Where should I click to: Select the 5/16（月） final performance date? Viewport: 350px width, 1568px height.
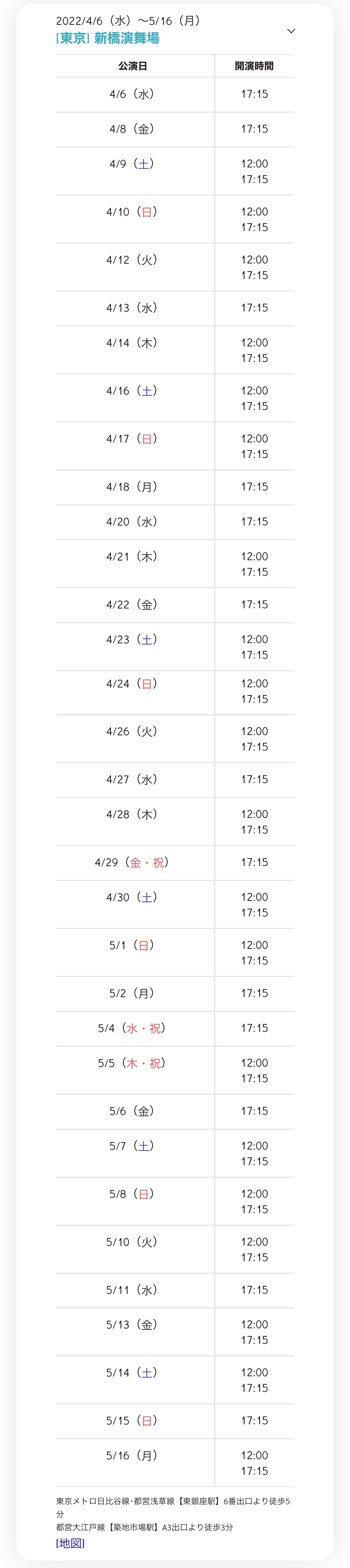pyautogui.click(x=132, y=1455)
